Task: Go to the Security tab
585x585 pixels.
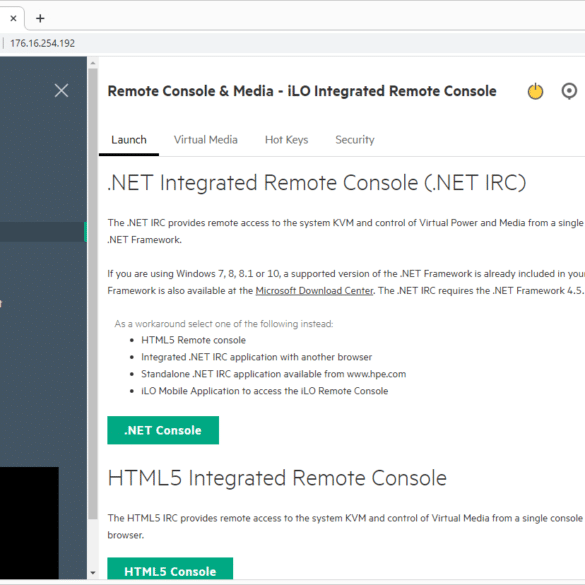Action: pos(355,140)
